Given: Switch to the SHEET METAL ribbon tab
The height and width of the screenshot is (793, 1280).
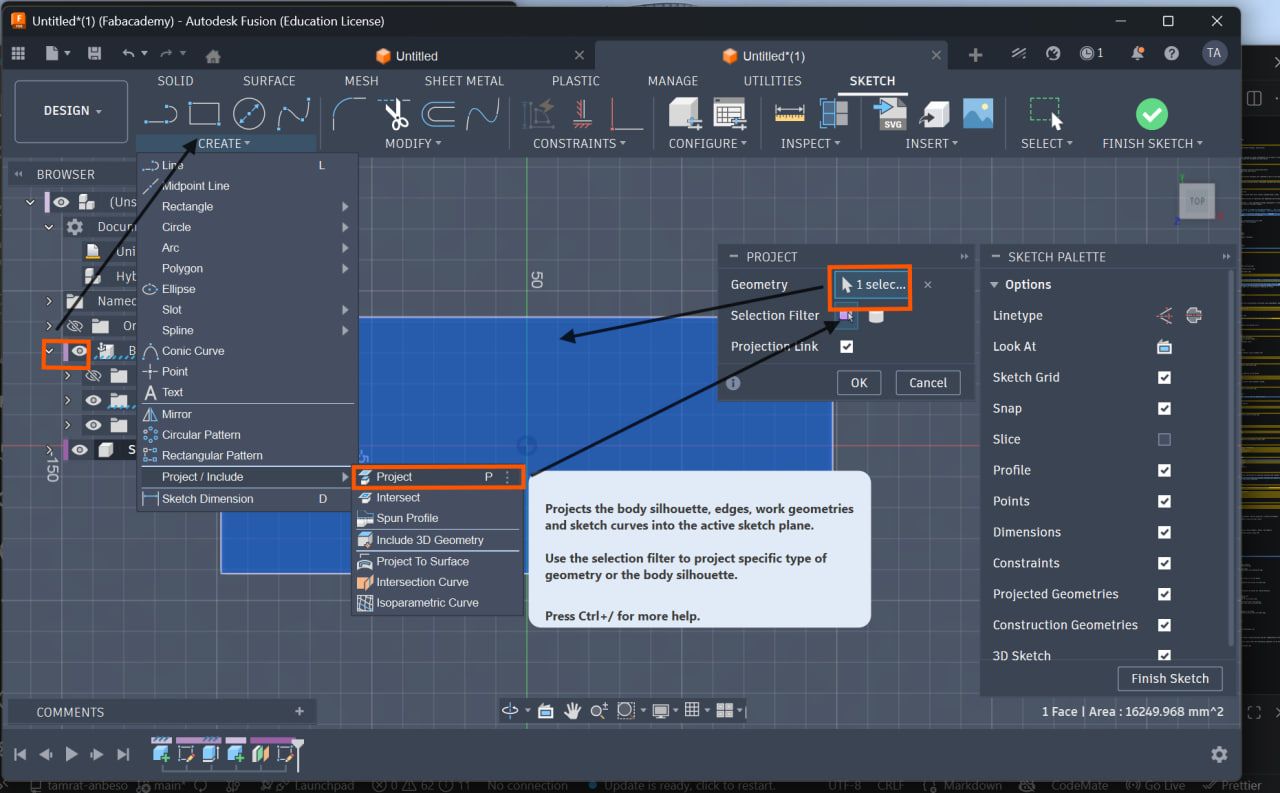Looking at the screenshot, I should 464,81.
